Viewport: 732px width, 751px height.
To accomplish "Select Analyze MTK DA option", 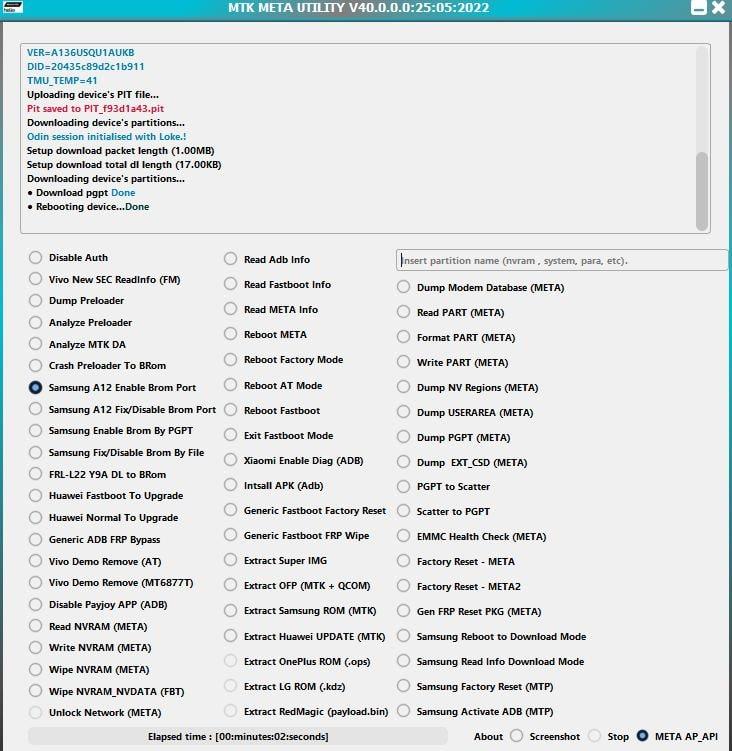I will (35, 344).
